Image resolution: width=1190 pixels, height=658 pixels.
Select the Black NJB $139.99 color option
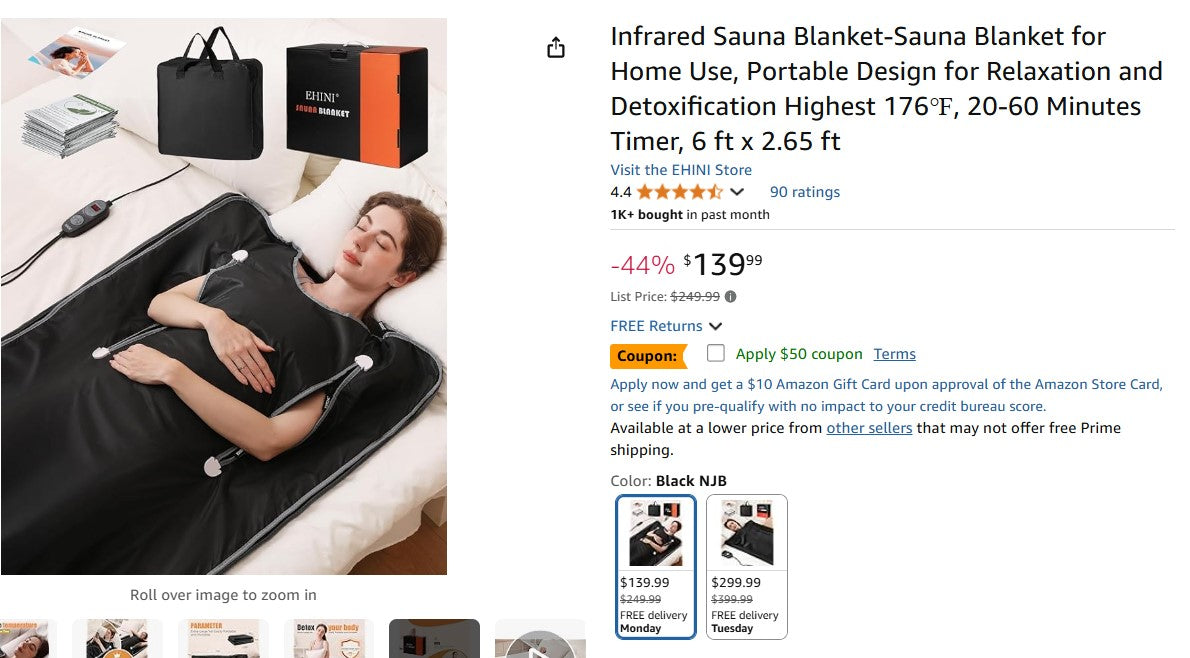click(656, 566)
